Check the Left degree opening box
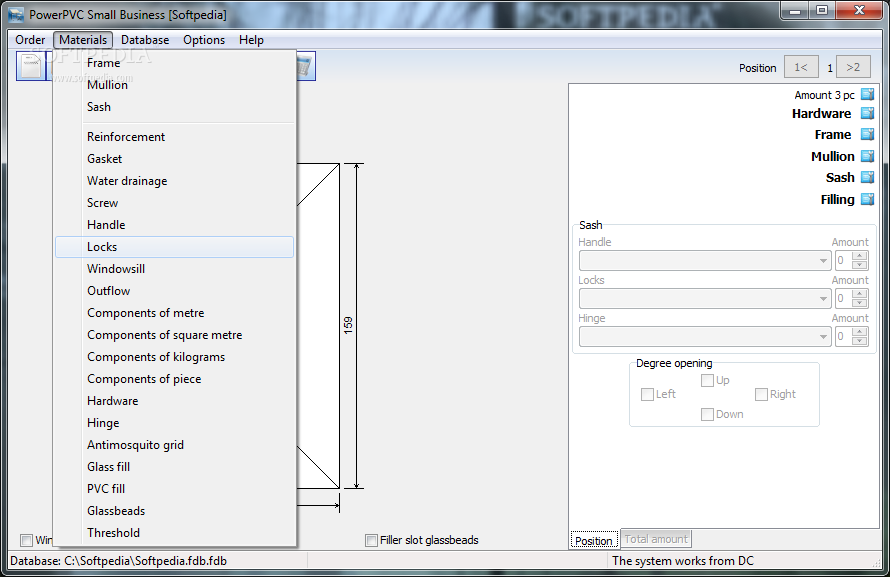890x577 pixels. point(647,394)
